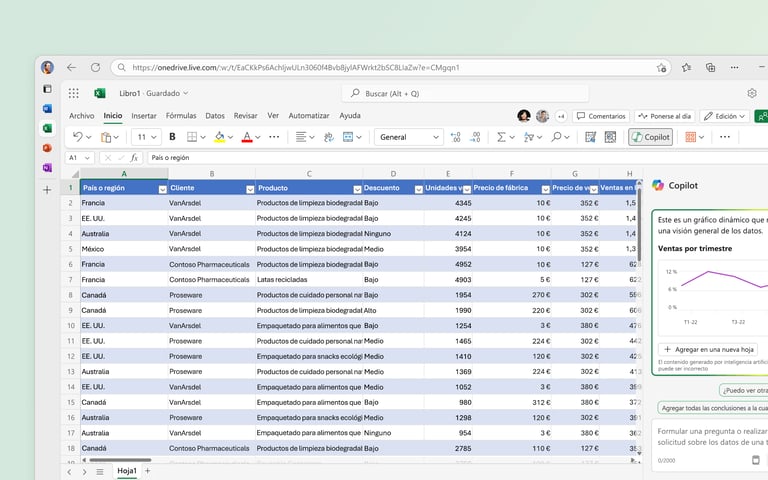Screen dimensions: 768x480
Task: Select the Hoja1 sheet tab
Action: 127,471
